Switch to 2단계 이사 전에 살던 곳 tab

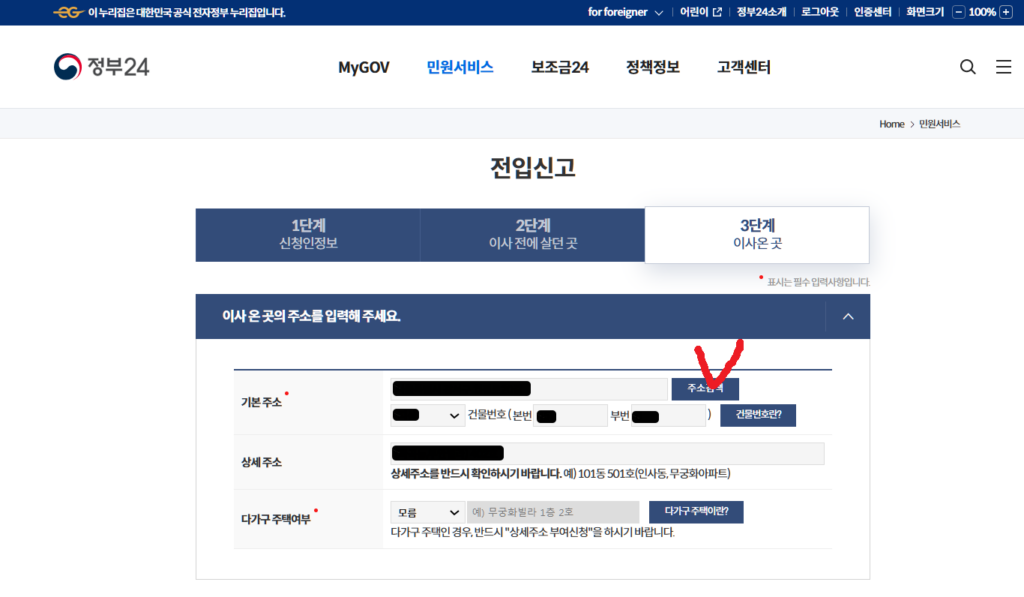click(532, 235)
